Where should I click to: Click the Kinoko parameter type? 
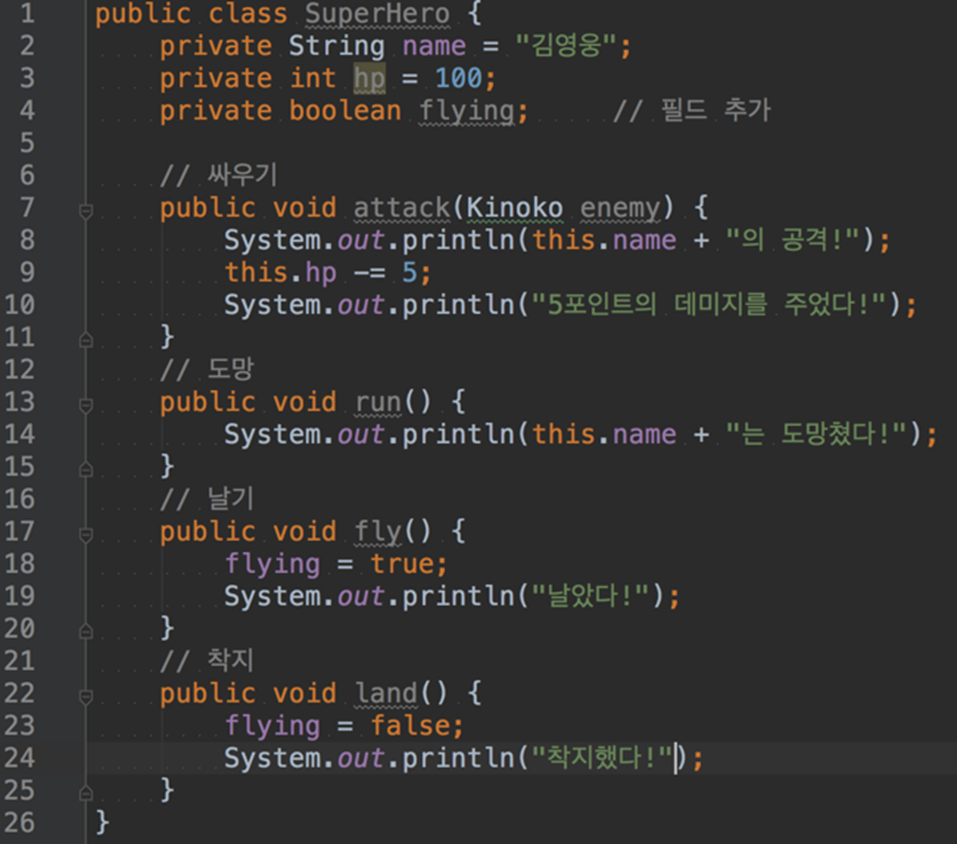[x=515, y=207]
